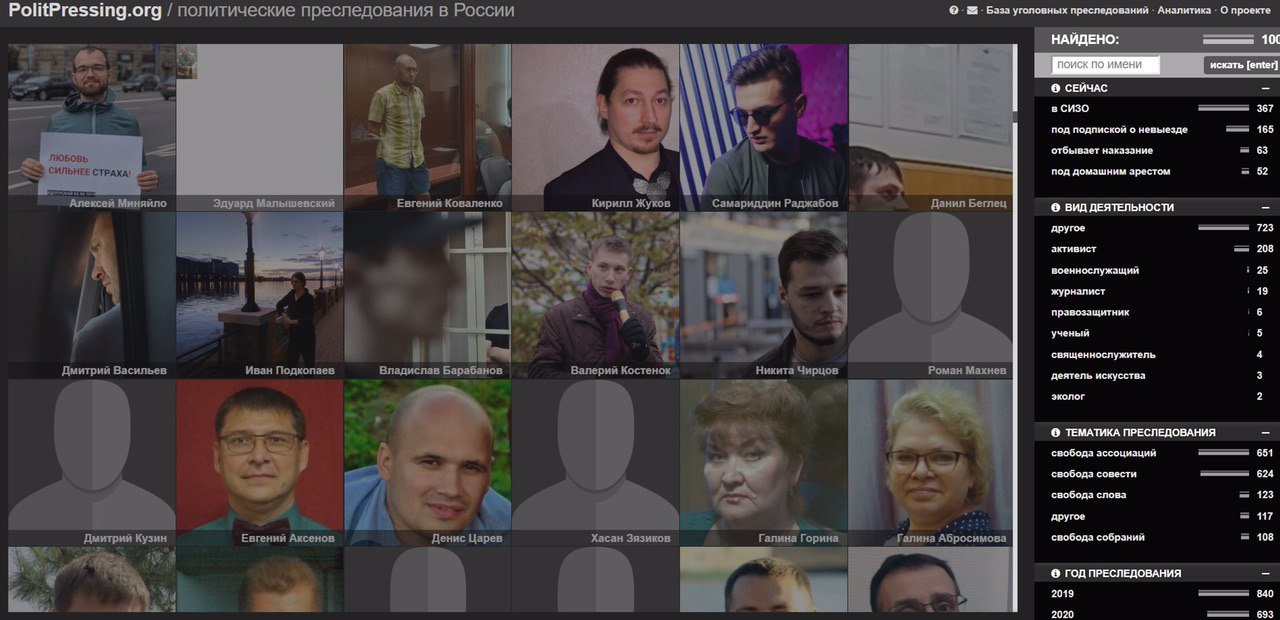
Task: Collapse the СЕЙЧАС filter section
Action: pos(1266,88)
